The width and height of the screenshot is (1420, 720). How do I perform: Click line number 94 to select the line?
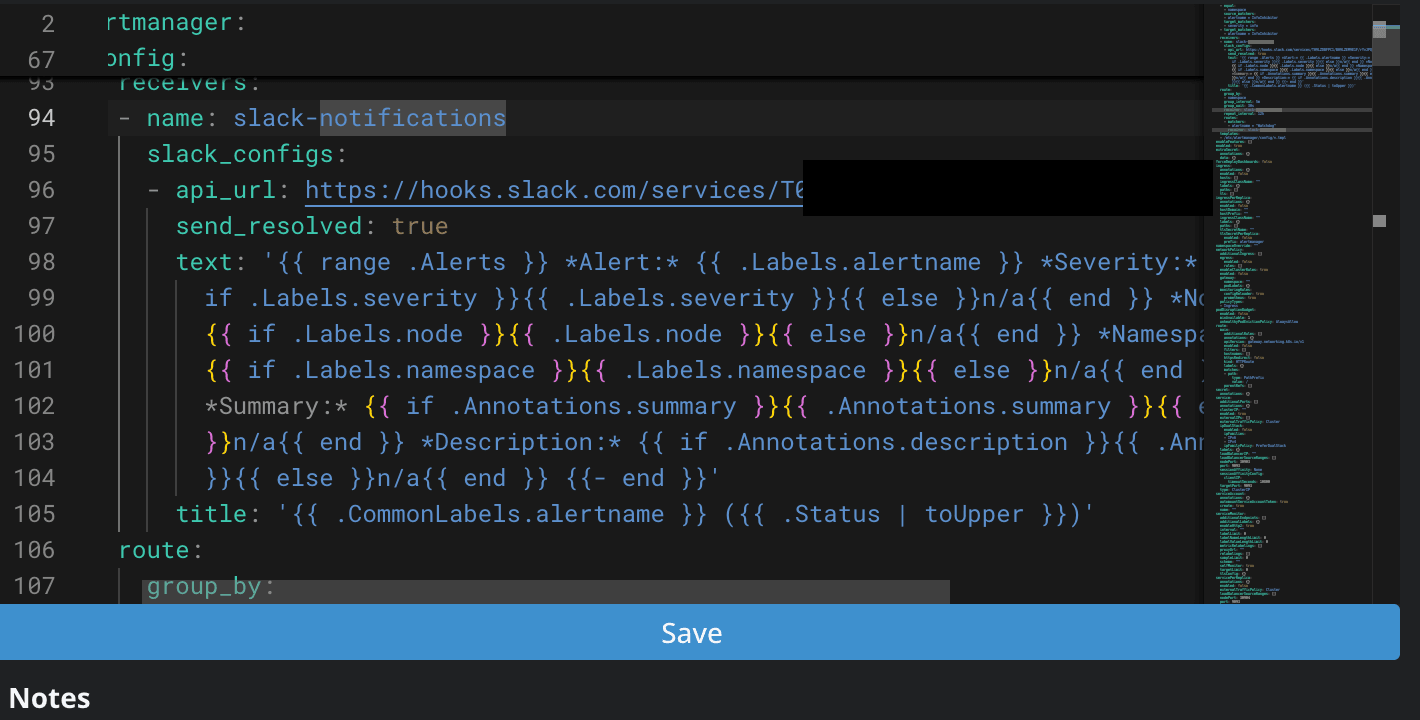coord(41,117)
